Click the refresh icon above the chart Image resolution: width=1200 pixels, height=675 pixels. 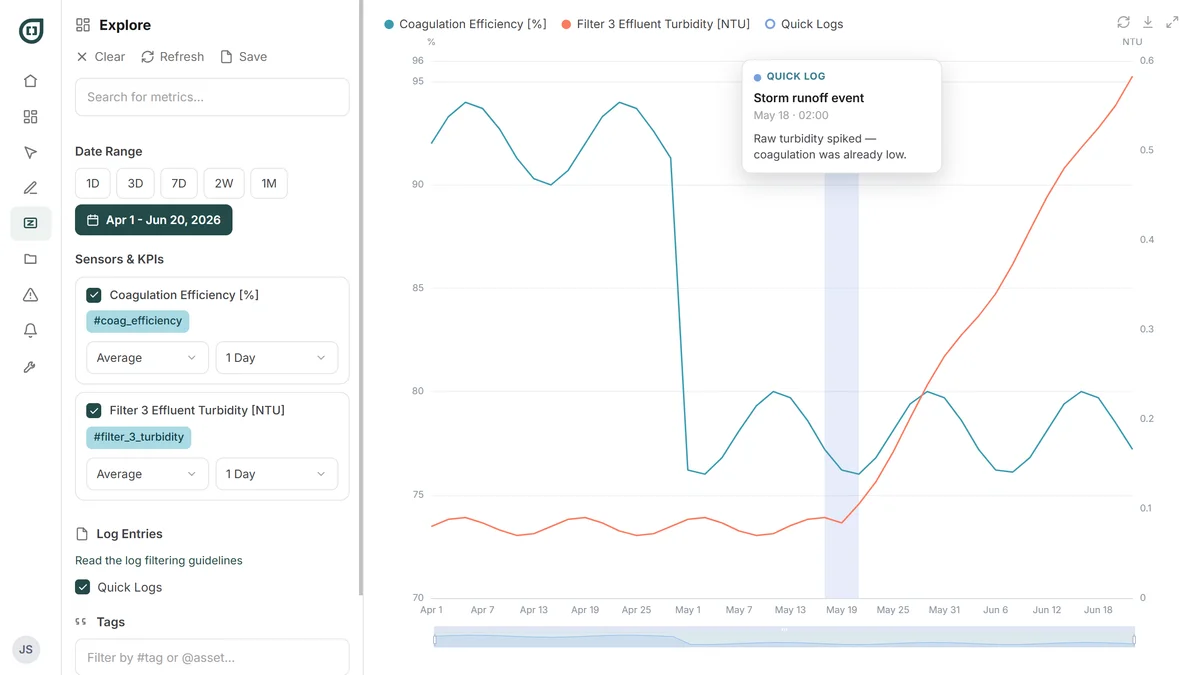tap(1123, 22)
